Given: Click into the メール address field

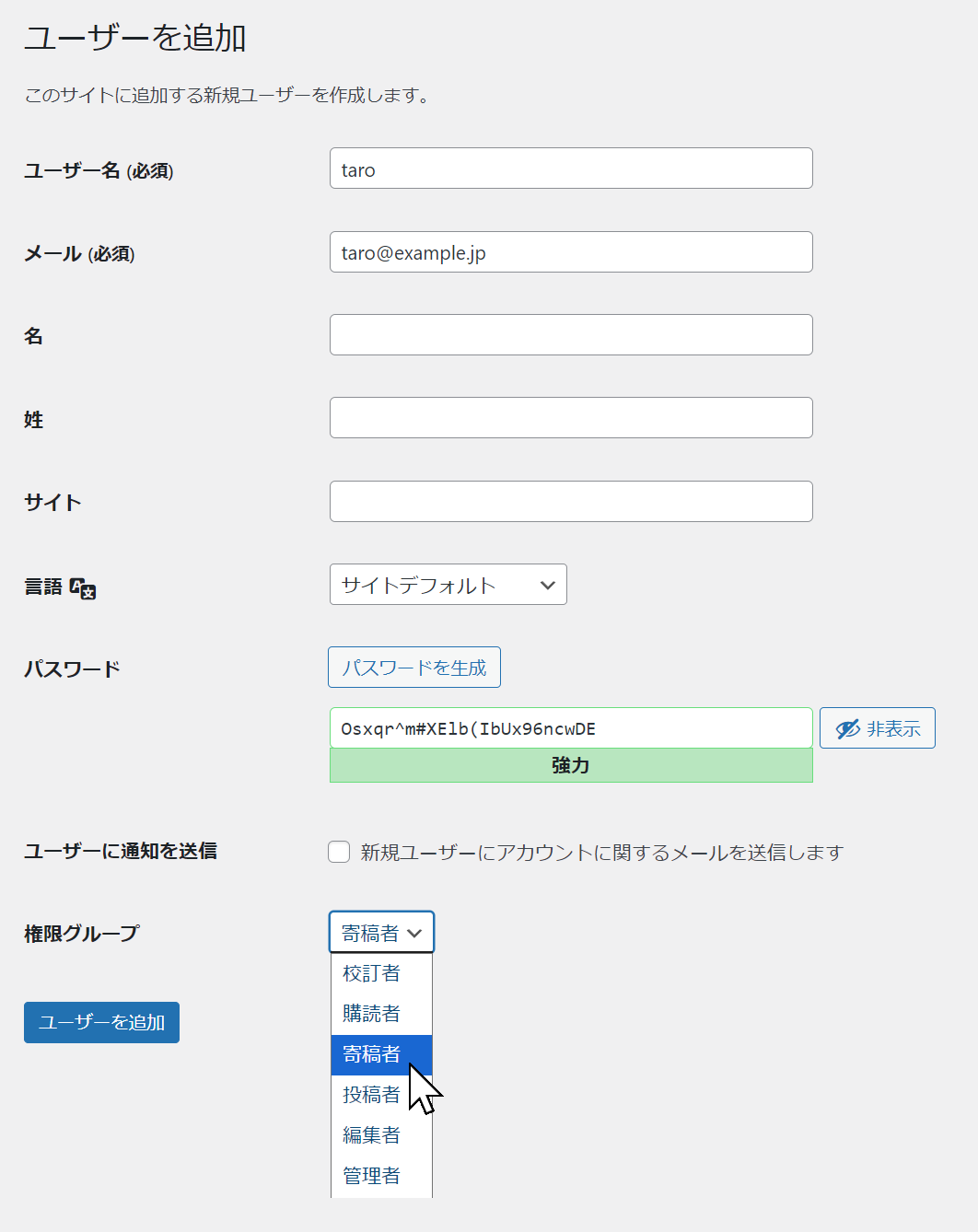Looking at the screenshot, I should [571, 252].
